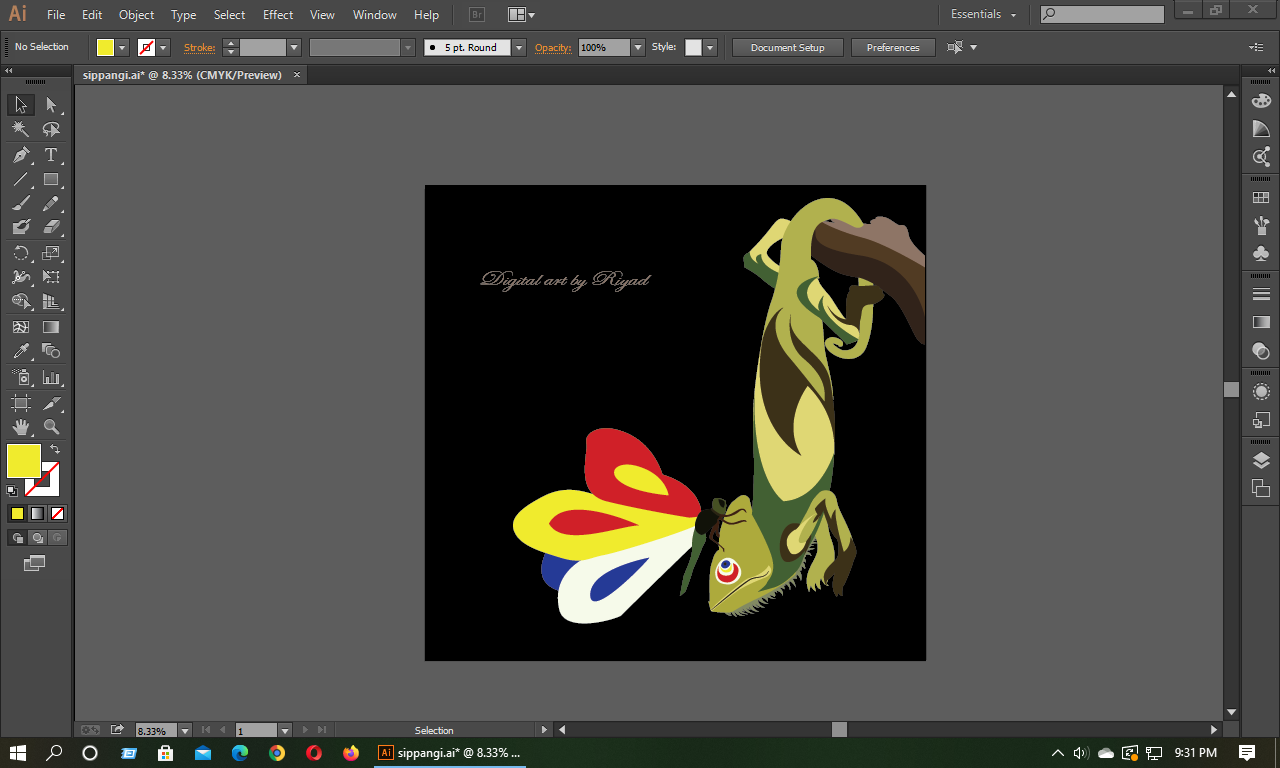
Task: Select the Rectangle tool
Action: (51, 180)
